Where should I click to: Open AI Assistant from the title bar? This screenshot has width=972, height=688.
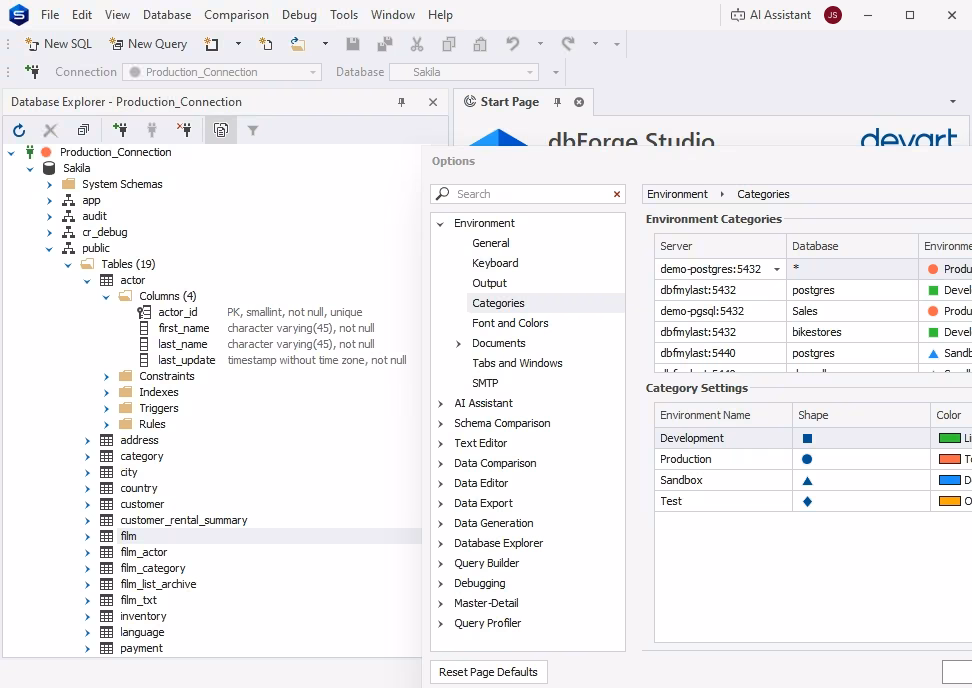[771, 15]
